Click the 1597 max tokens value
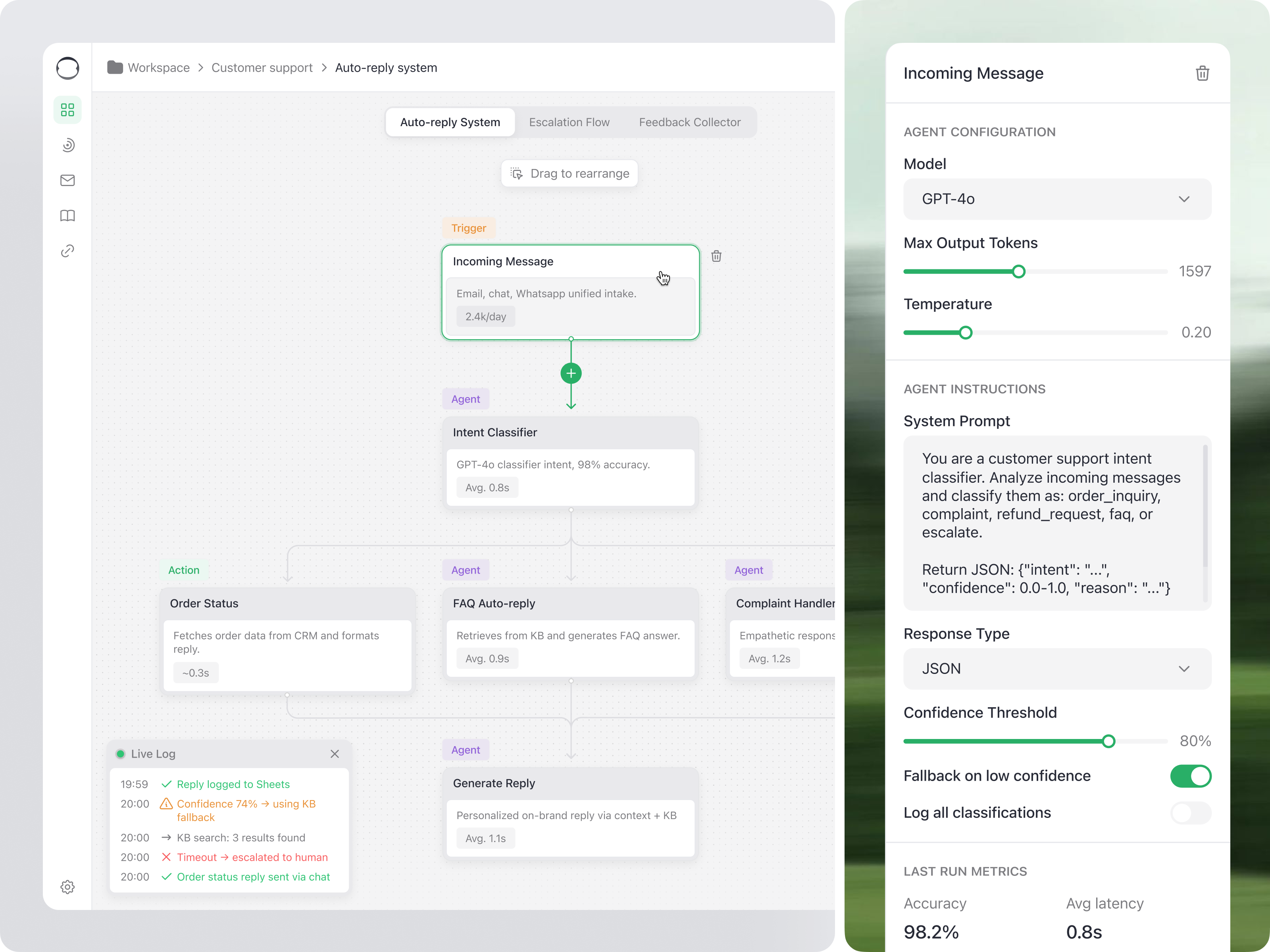The height and width of the screenshot is (952, 1270). [1195, 271]
